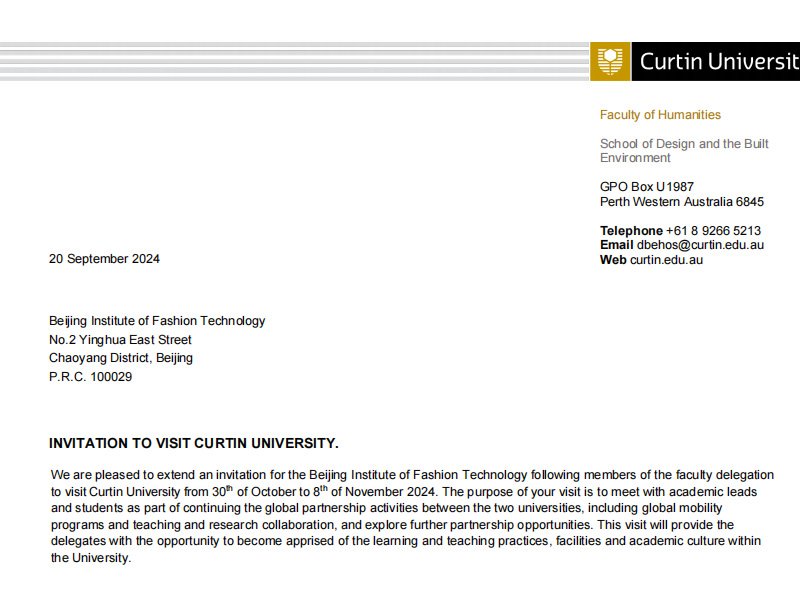Click 'Beijing Institute of Fashion Technology' address line
Viewport: 800px width, 600px height.
157,321
